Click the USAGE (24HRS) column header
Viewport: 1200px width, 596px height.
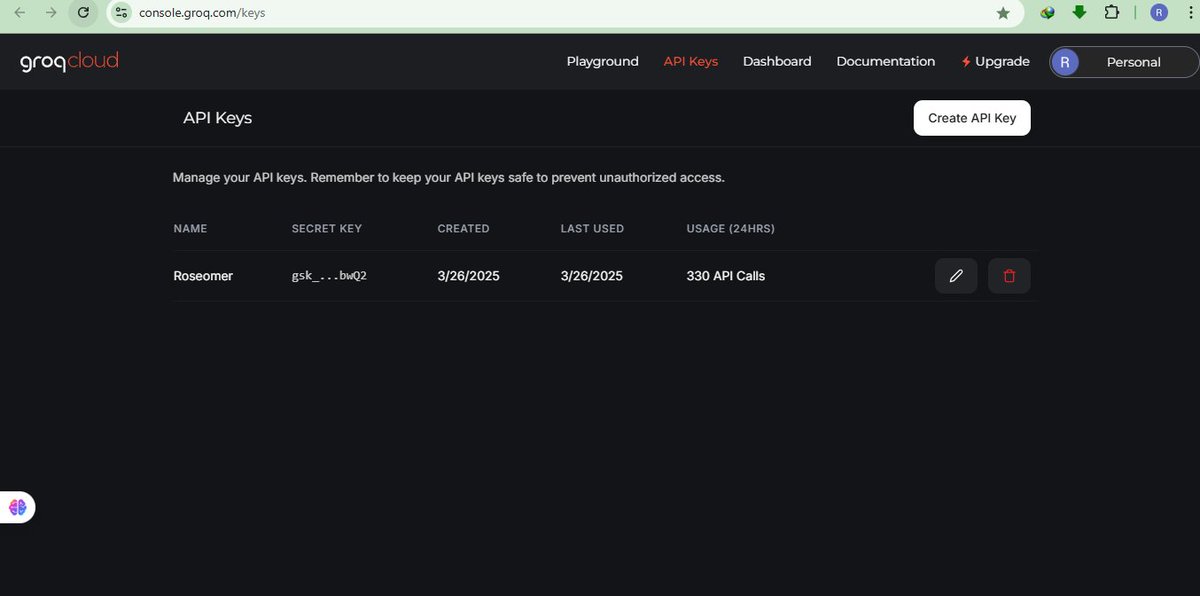click(x=731, y=229)
